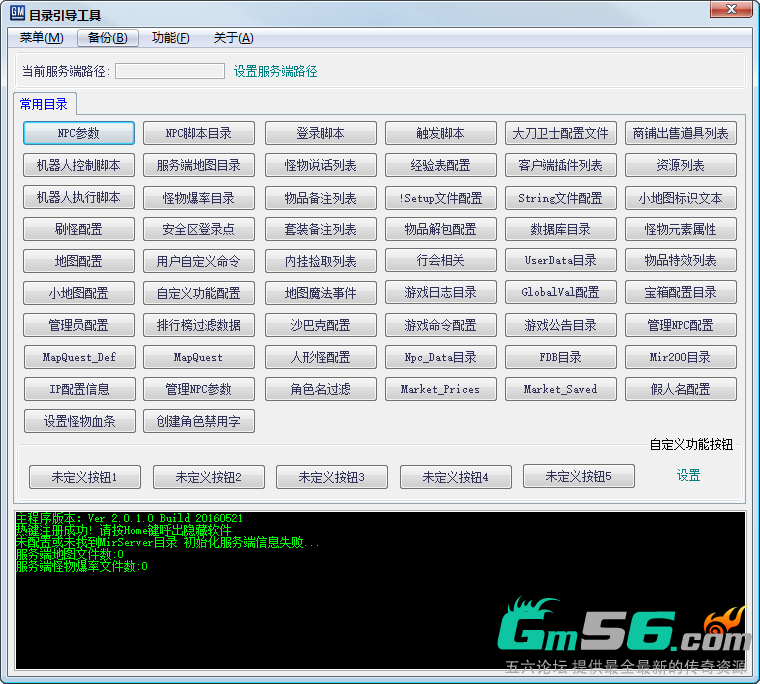
Task: Click the 设置 link for custom buttons
Action: click(x=688, y=475)
